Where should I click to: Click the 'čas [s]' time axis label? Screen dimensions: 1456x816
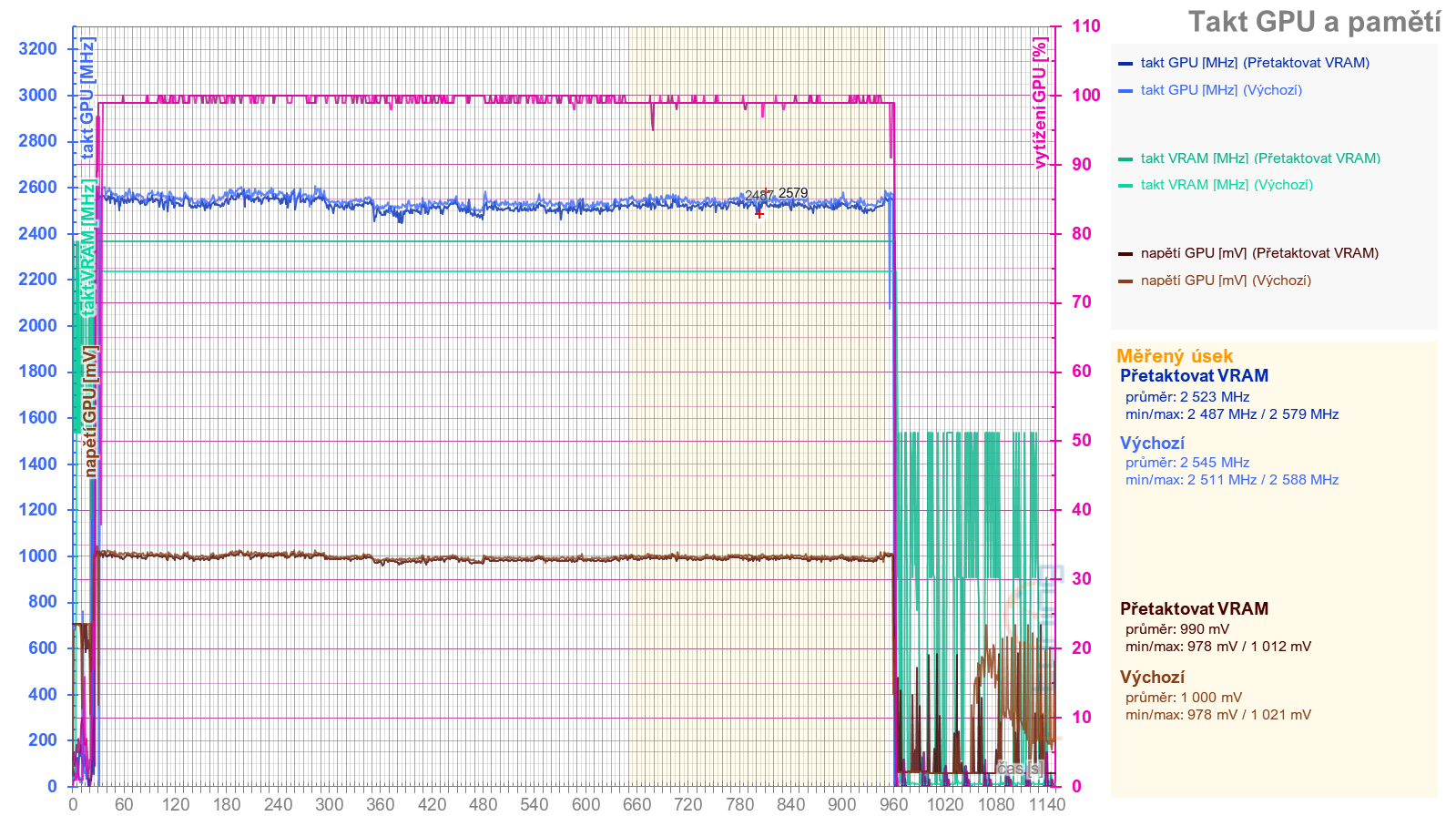click(1019, 769)
